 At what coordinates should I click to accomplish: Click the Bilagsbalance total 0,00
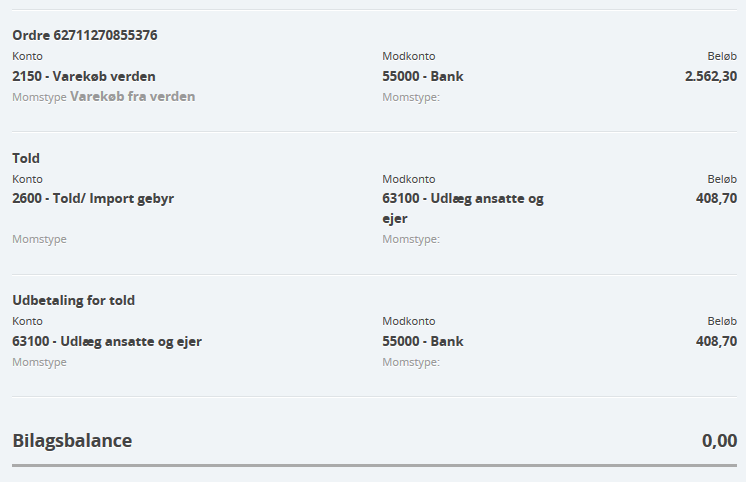tap(719, 440)
